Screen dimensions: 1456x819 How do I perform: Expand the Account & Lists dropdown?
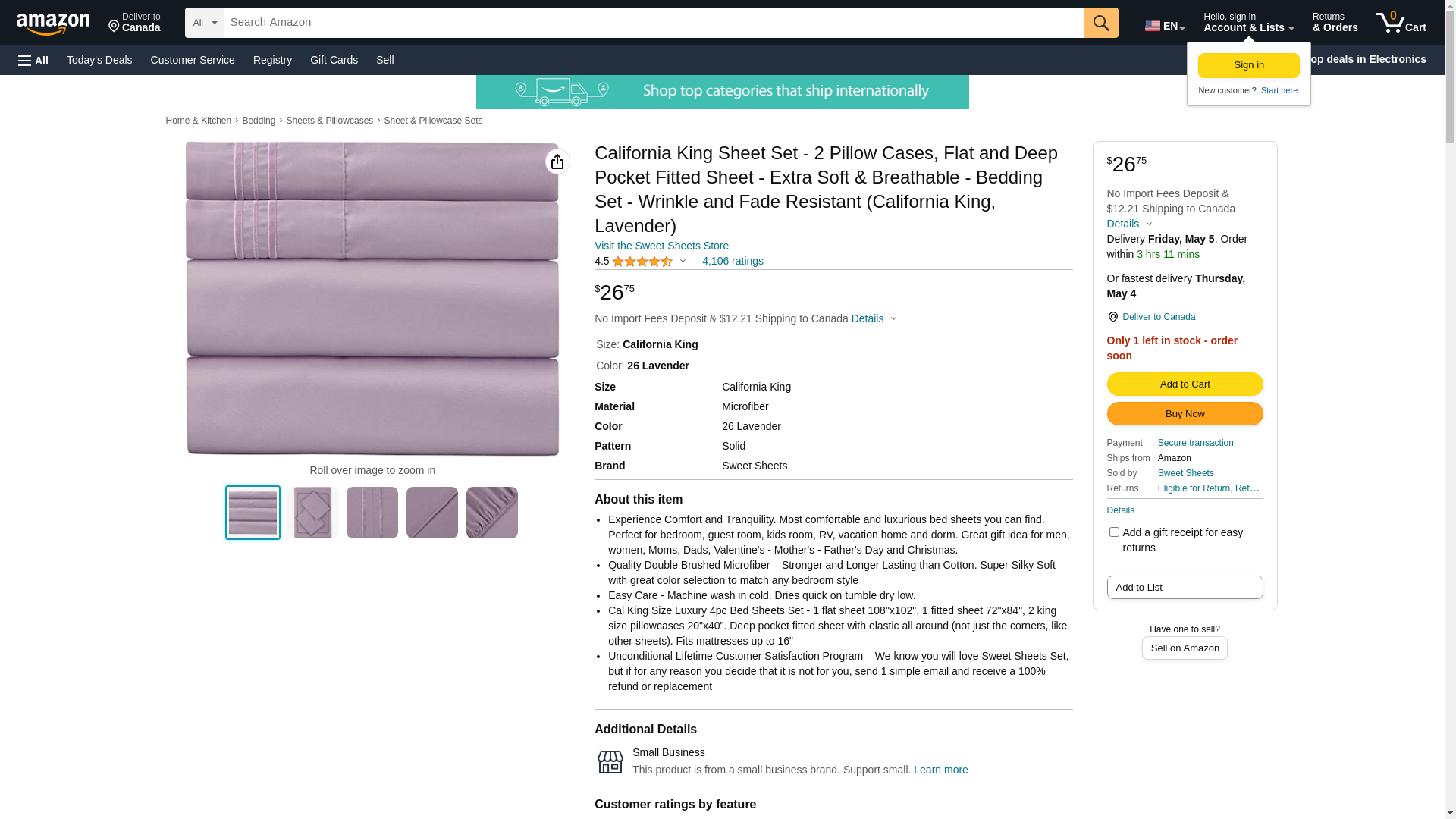click(x=1248, y=23)
